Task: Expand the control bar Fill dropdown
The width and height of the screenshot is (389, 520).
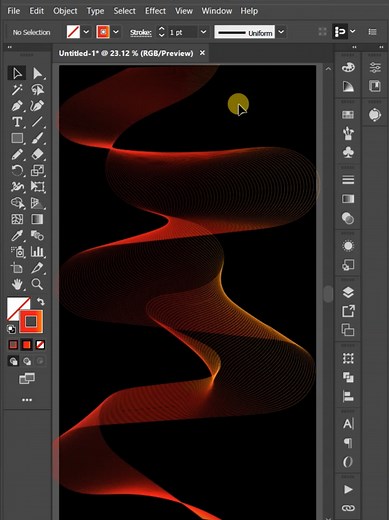Action: (x=86, y=32)
